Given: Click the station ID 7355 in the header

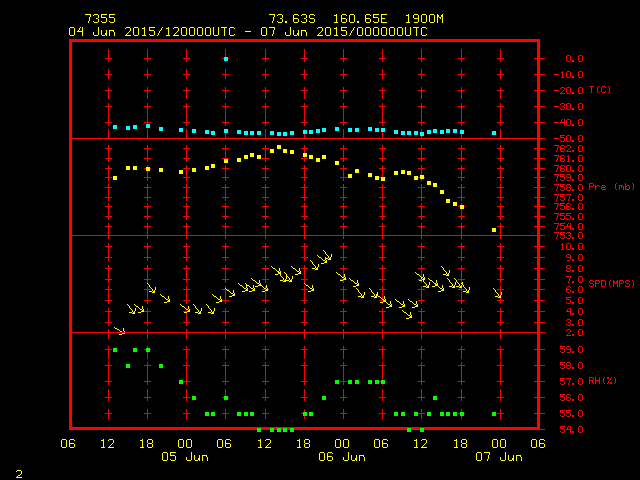Looking at the screenshot, I should click(100, 19).
